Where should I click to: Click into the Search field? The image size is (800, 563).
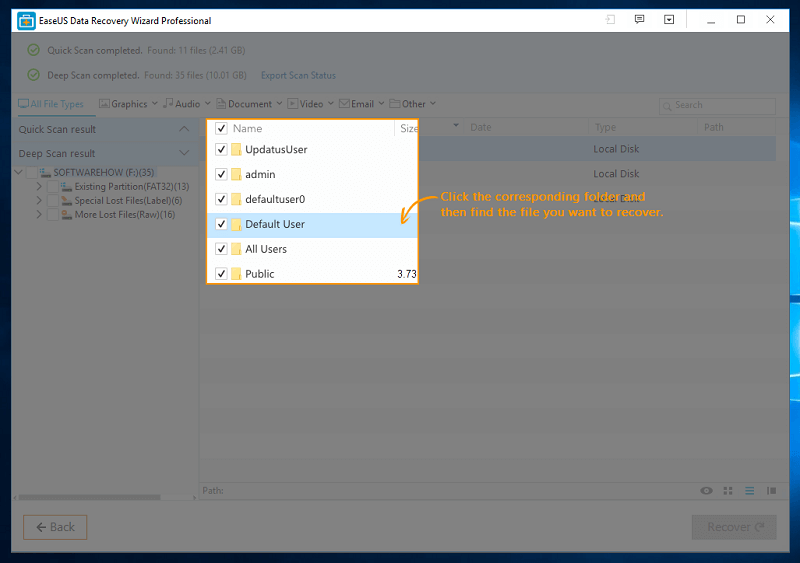717,106
